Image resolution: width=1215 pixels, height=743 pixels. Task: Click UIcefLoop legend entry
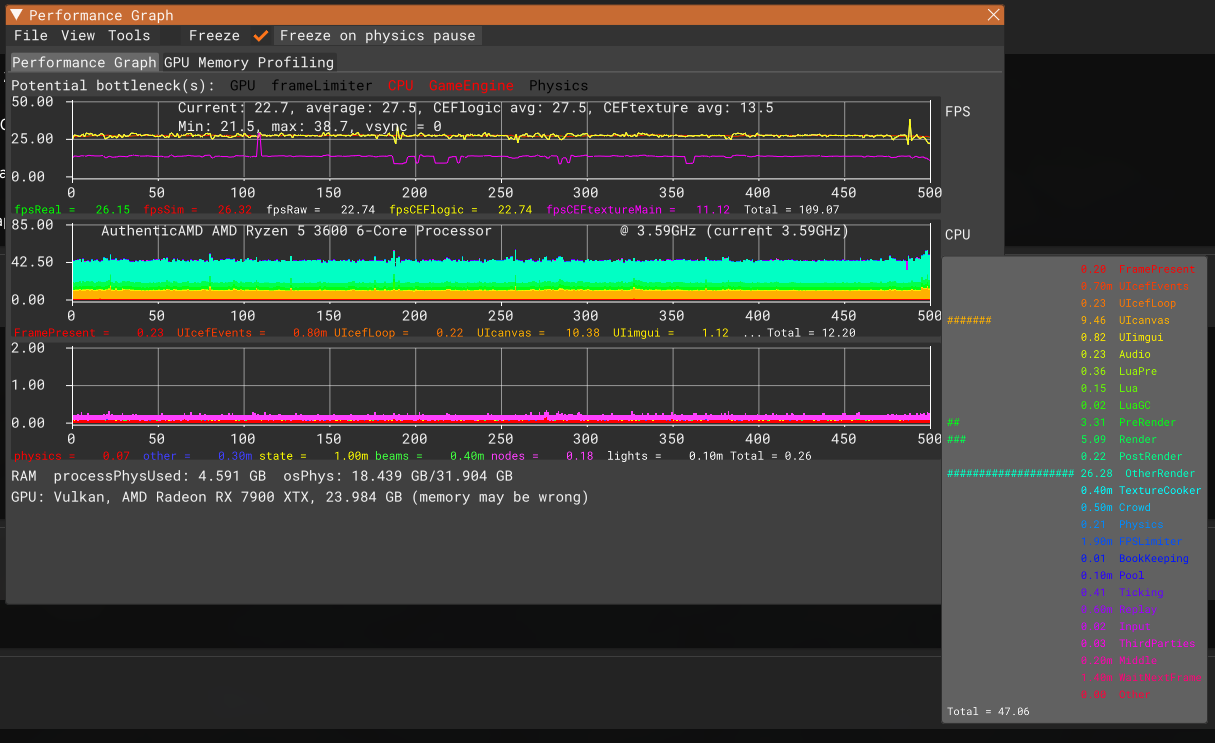pyautogui.click(x=1128, y=304)
